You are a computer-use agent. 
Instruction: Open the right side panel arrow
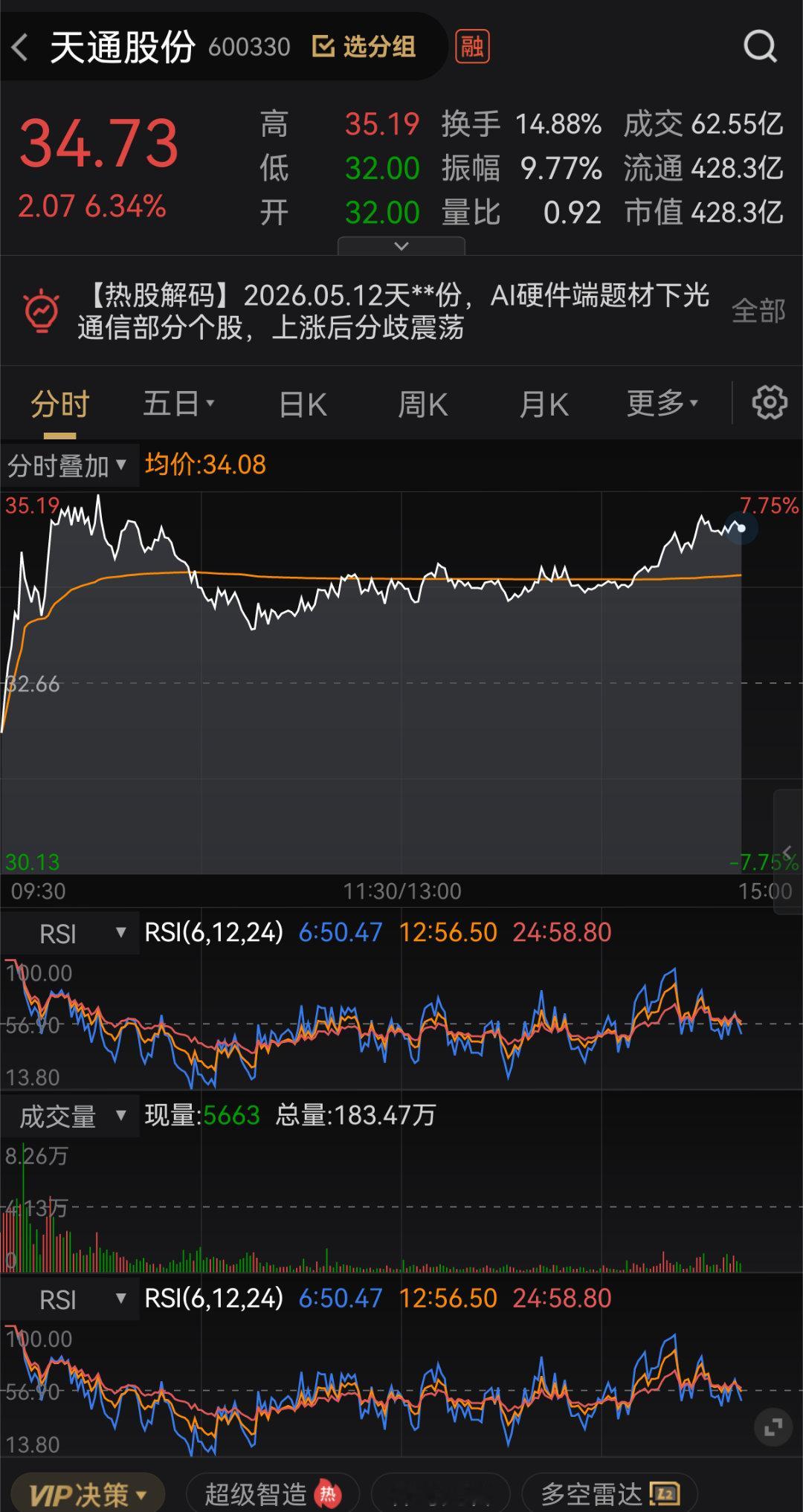[787, 852]
